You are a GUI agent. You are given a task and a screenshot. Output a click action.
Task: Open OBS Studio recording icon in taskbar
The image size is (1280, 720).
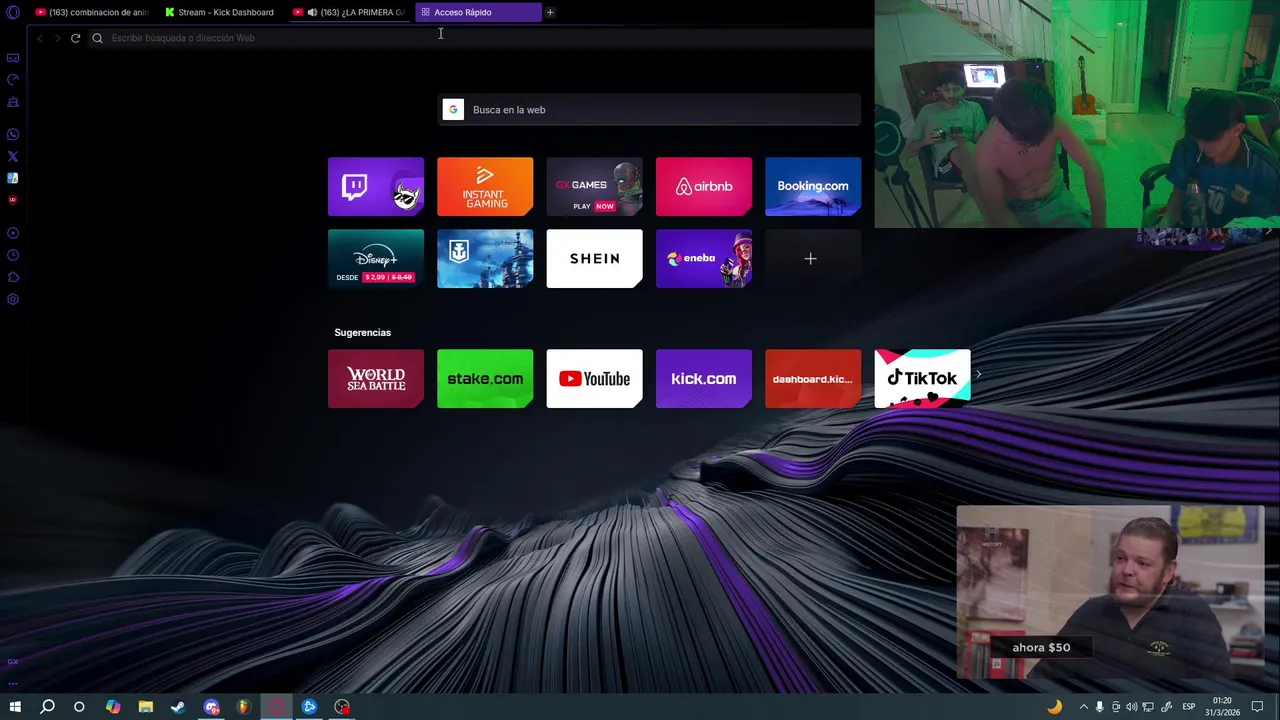pyautogui.click(x=342, y=707)
